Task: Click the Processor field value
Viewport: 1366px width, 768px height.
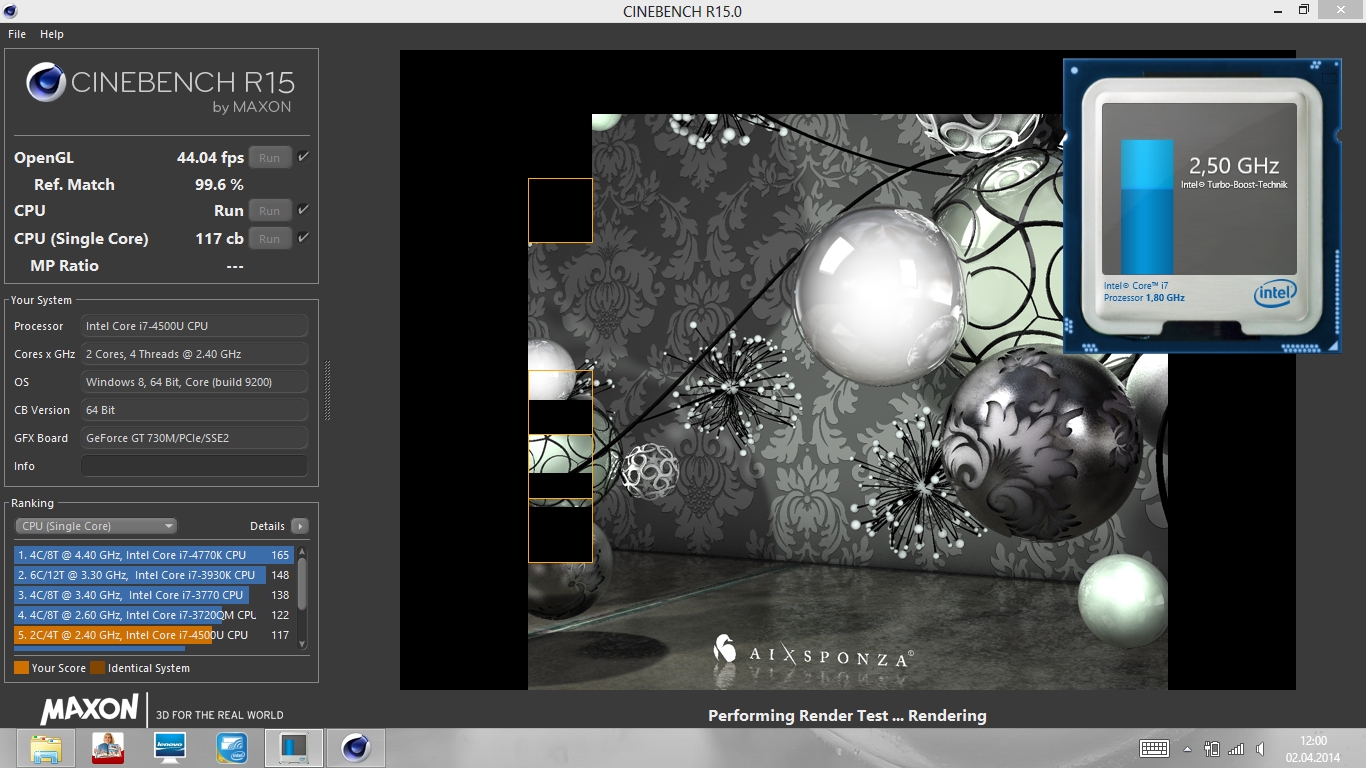Action: (194, 326)
